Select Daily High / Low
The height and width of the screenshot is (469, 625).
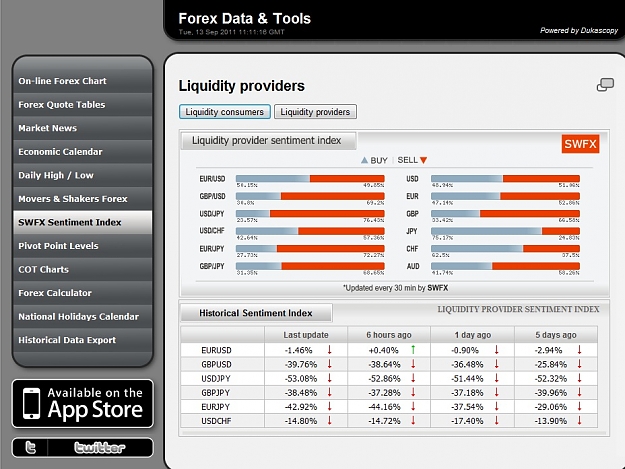coord(83,175)
